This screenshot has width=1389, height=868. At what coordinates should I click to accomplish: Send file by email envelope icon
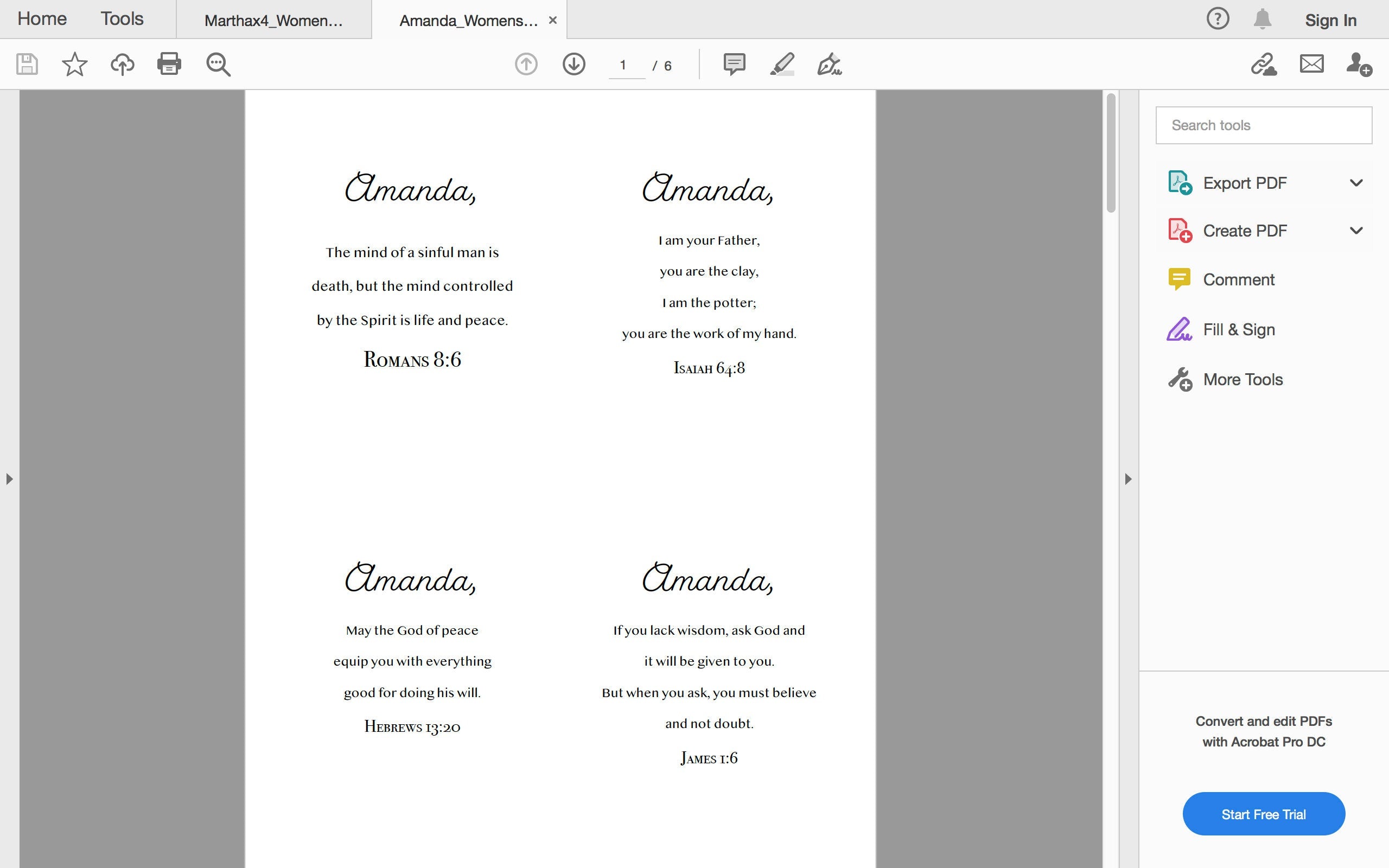[x=1311, y=63]
